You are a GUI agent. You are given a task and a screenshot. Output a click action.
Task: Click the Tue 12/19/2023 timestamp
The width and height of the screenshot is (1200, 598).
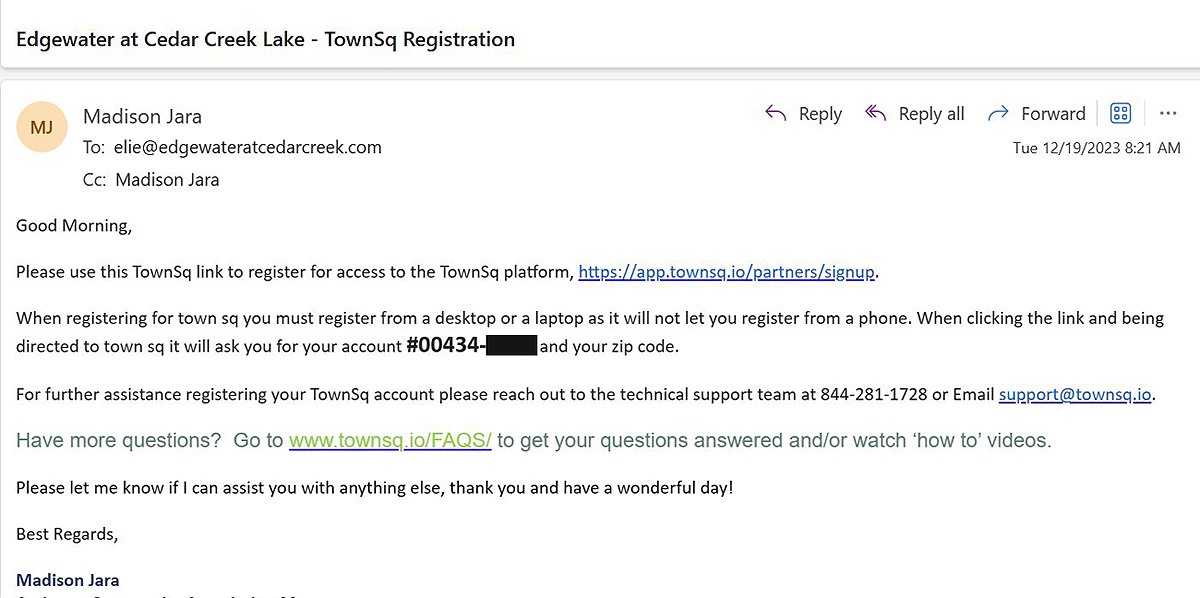pos(1096,148)
